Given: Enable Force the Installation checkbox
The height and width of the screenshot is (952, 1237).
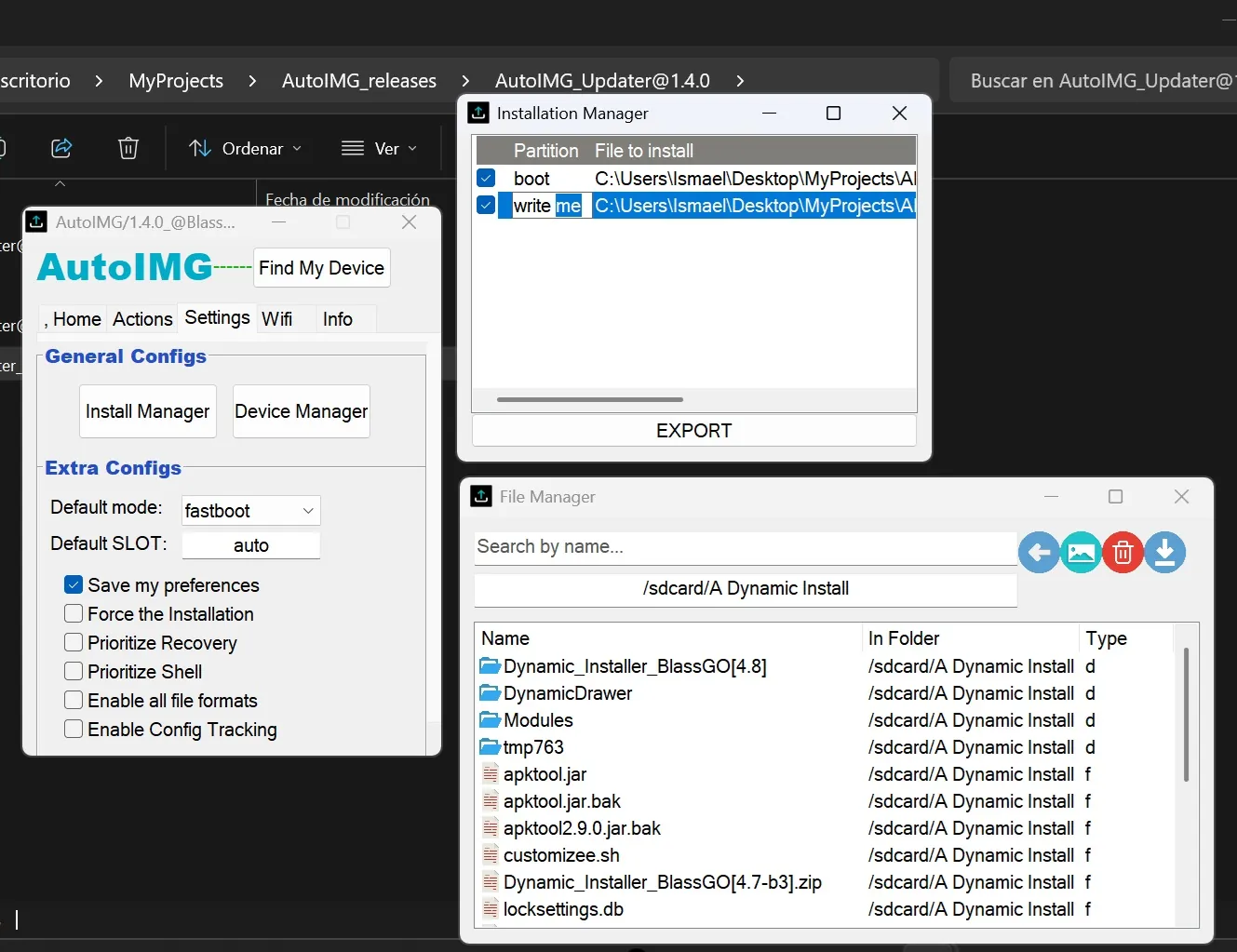Looking at the screenshot, I should (74, 614).
